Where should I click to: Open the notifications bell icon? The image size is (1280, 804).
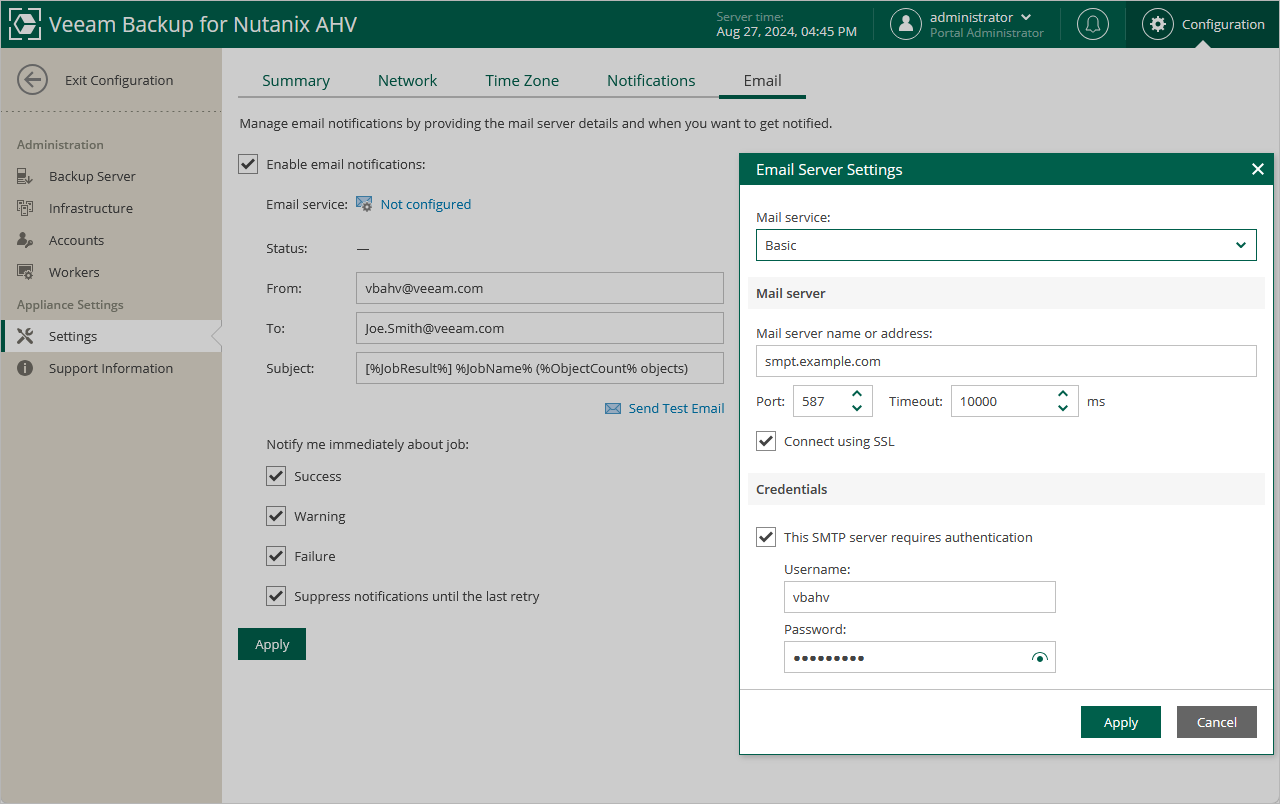point(1092,24)
